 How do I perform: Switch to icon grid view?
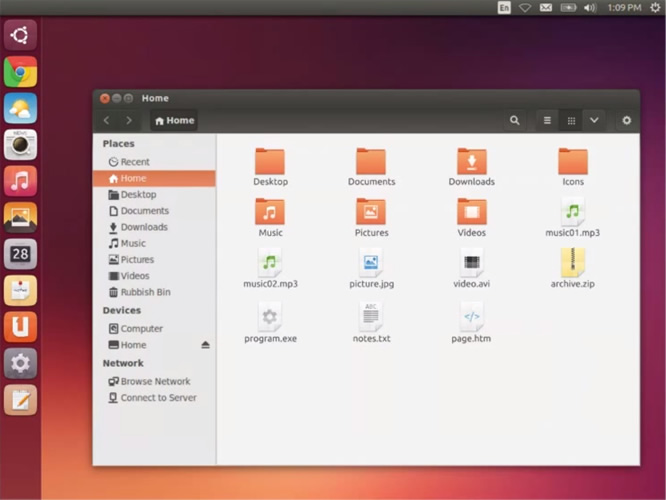[571, 120]
